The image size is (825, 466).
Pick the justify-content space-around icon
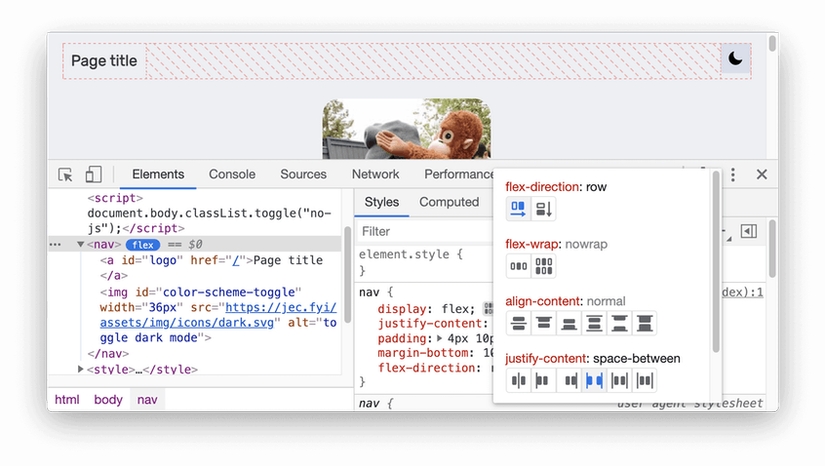pos(620,380)
